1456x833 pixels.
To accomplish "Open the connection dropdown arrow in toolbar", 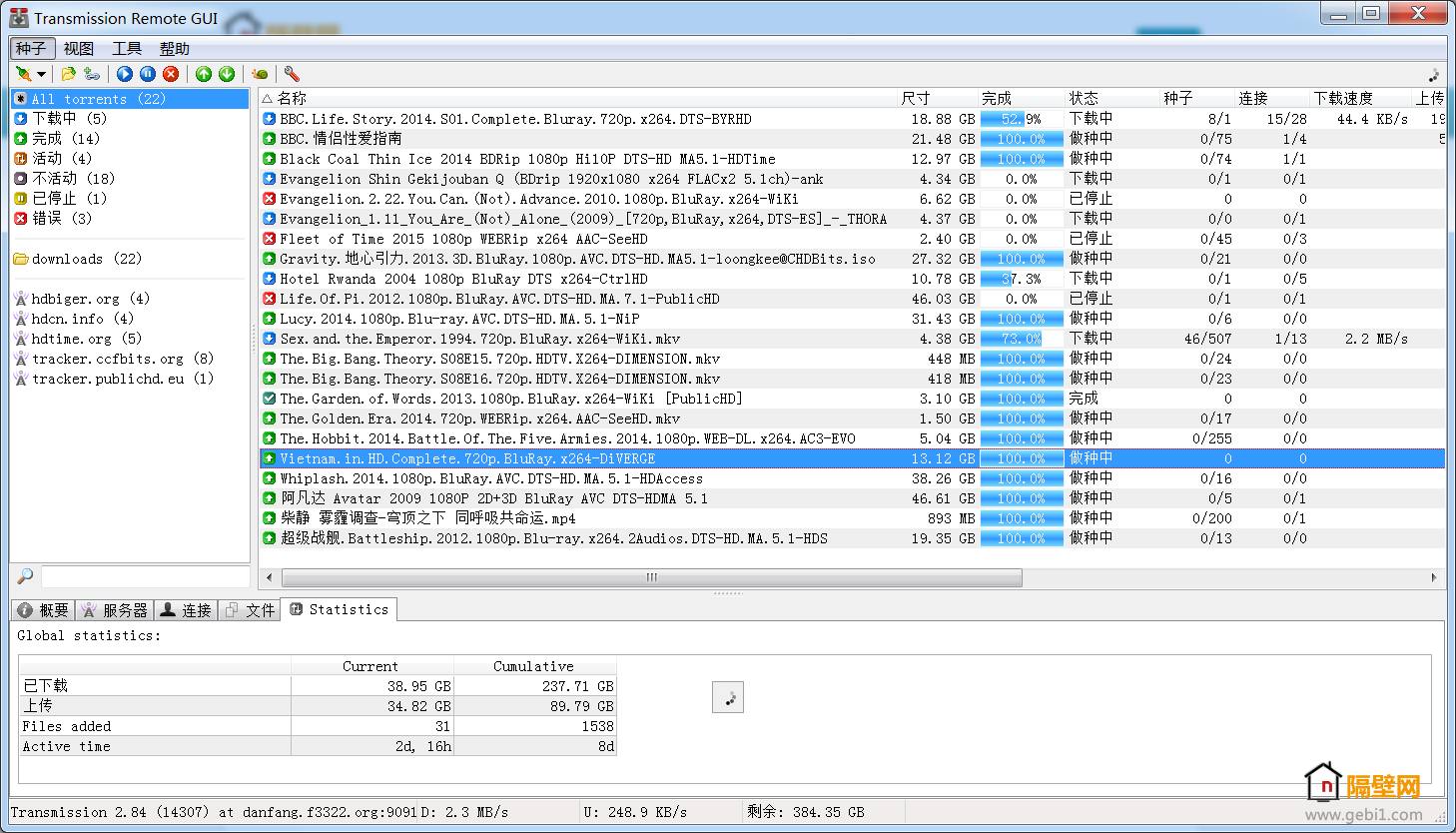I will pyautogui.click(x=41, y=74).
